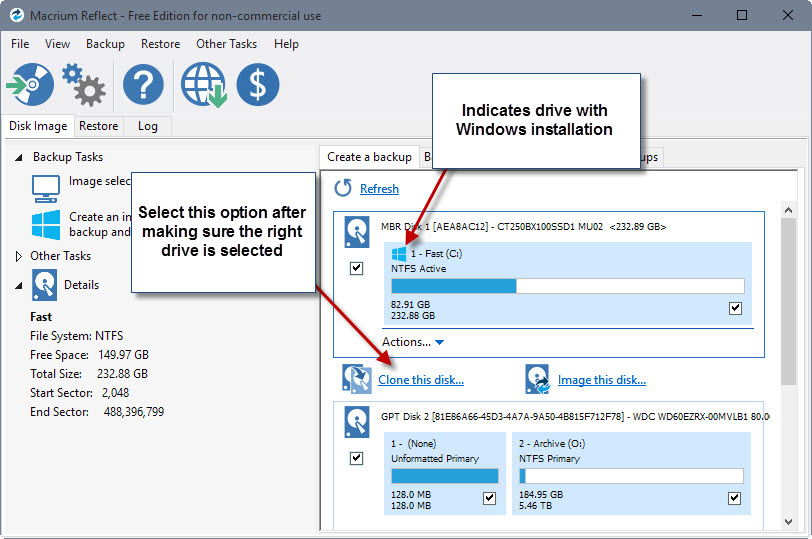Click the Clone this disk link

(x=420, y=380)
